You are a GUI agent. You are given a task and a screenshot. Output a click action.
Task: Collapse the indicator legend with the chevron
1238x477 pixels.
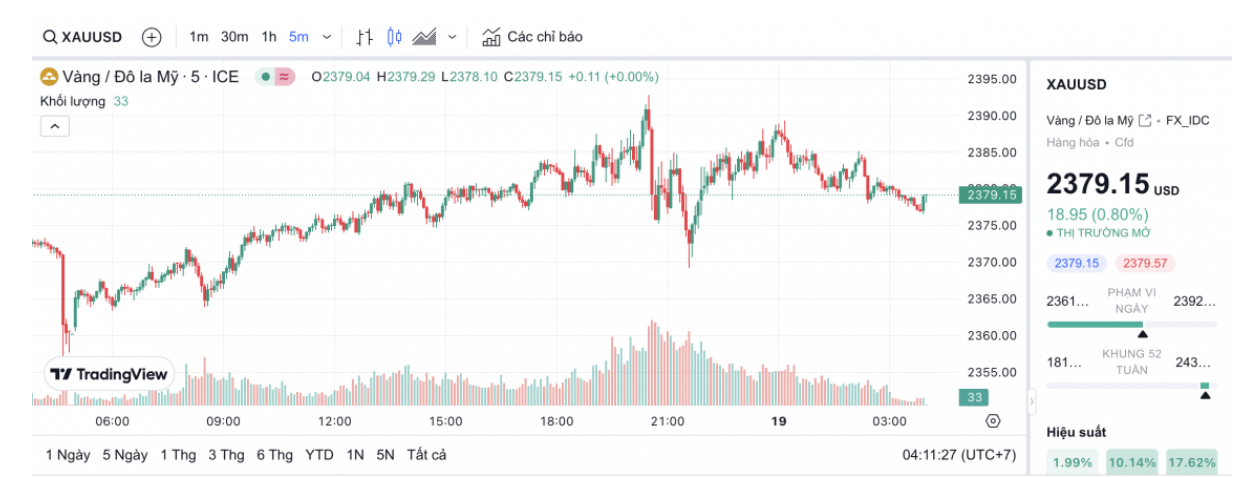click(x=54, y=126)
